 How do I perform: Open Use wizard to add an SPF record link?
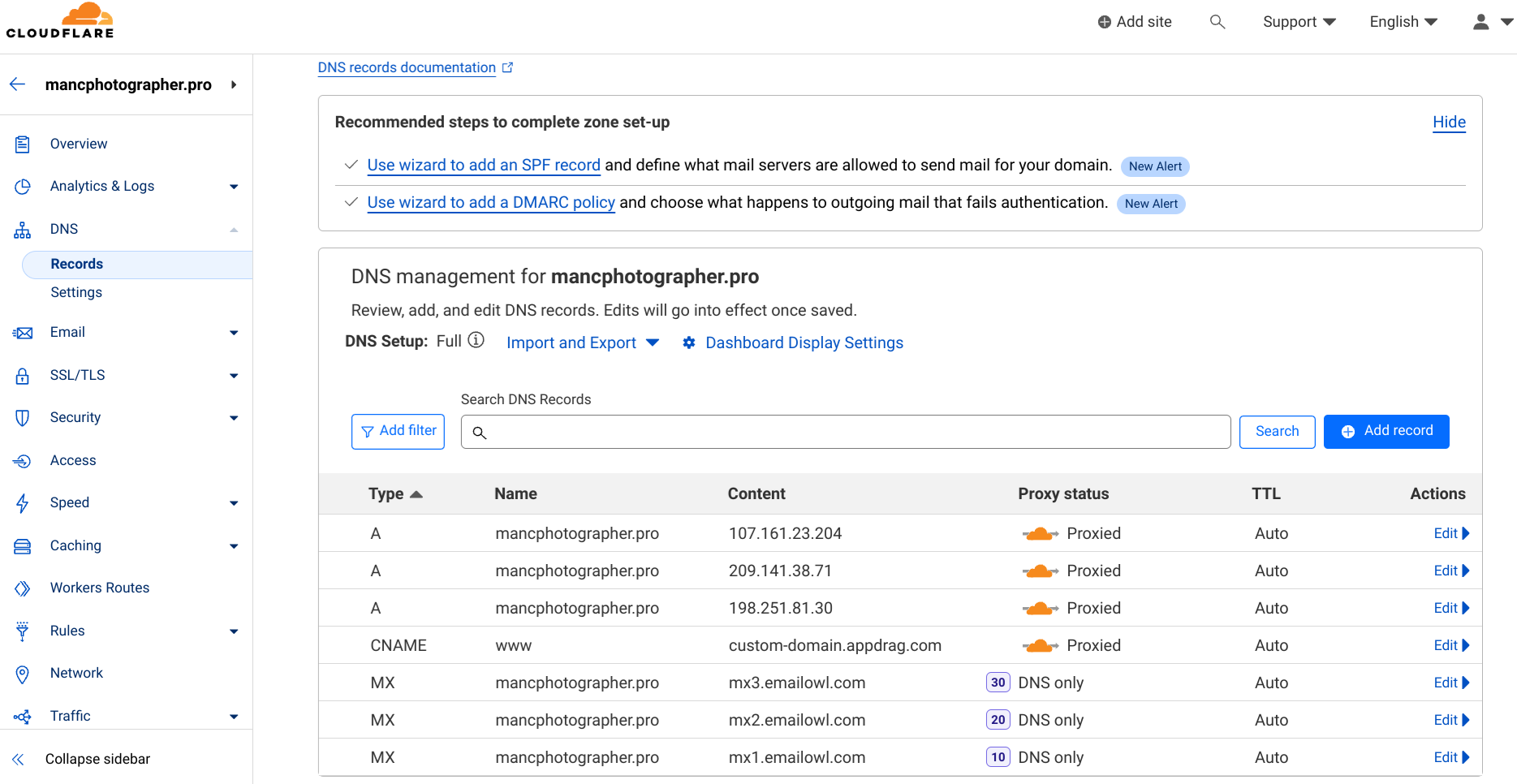484,165
